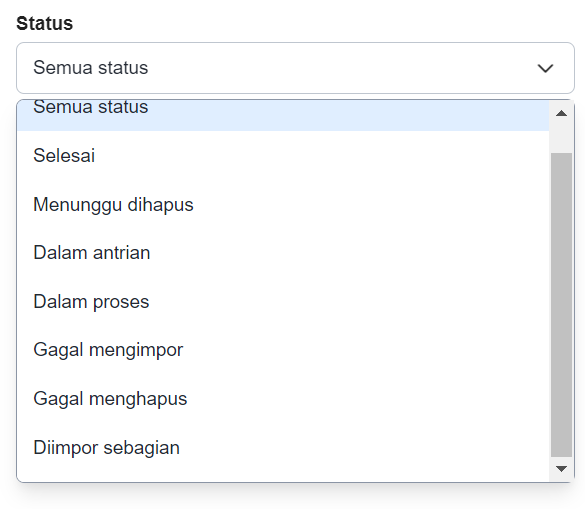Click the Semua status combo box field
Image resolution: width=585 pixels, height=509 pixels.
[295, 68]
